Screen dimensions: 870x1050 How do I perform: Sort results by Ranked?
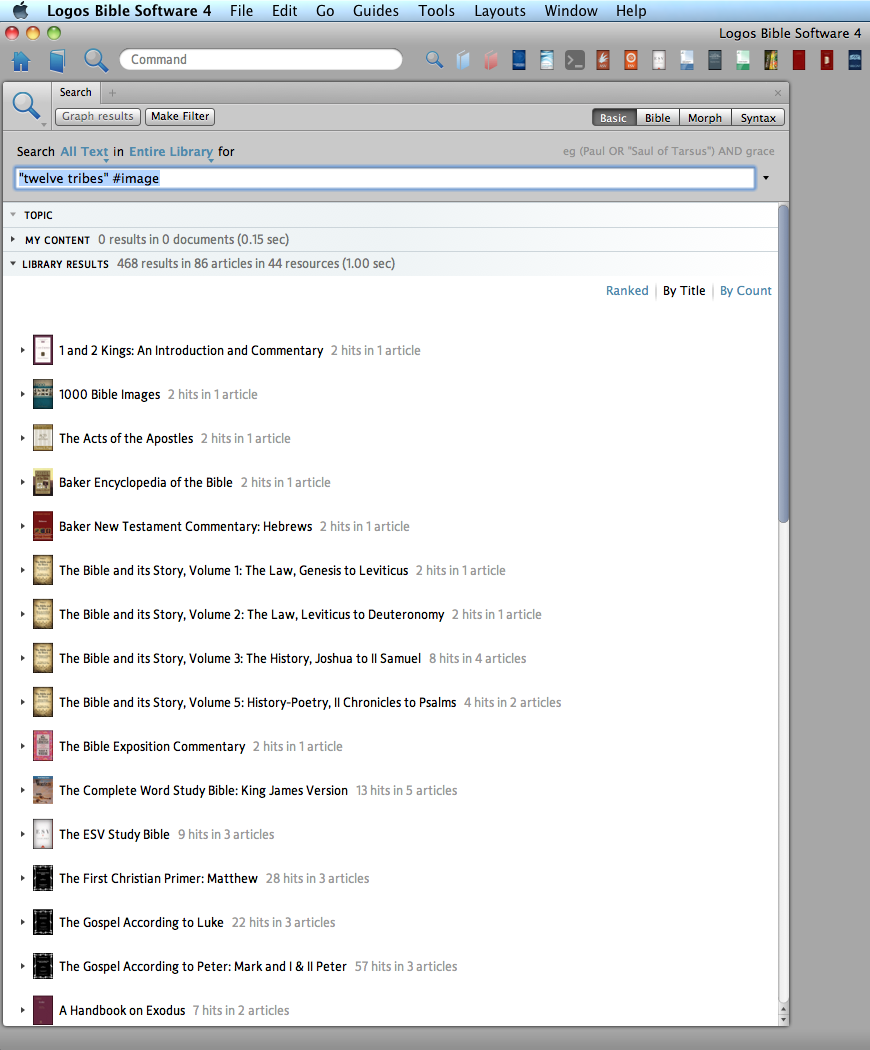627,291
